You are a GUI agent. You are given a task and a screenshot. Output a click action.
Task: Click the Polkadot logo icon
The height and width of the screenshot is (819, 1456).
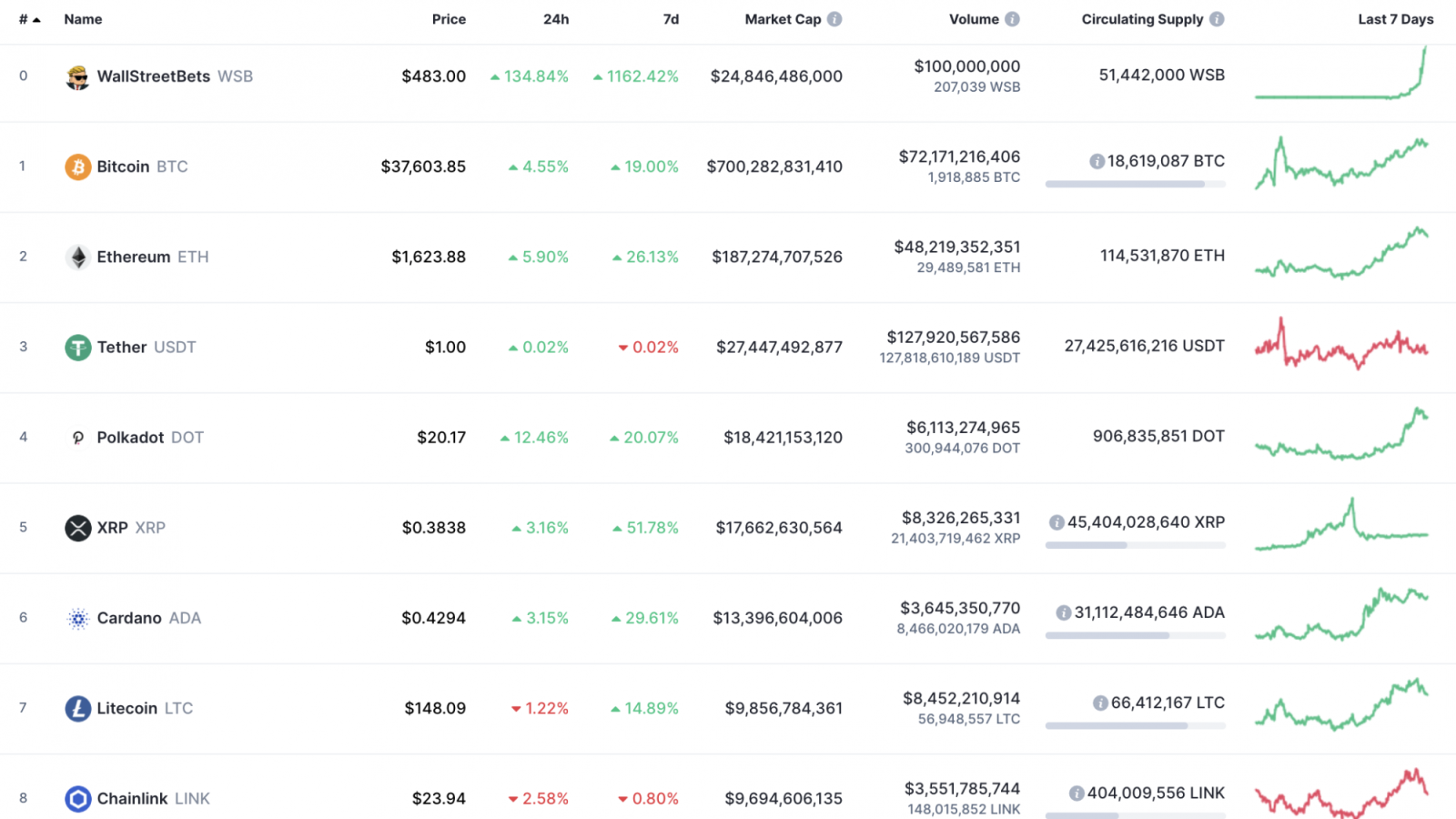78,438
